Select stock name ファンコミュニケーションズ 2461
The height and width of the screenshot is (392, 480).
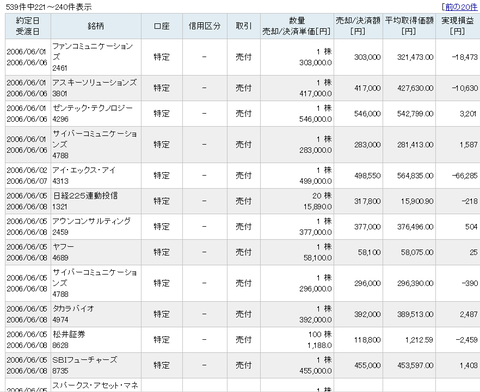[93, 57]
